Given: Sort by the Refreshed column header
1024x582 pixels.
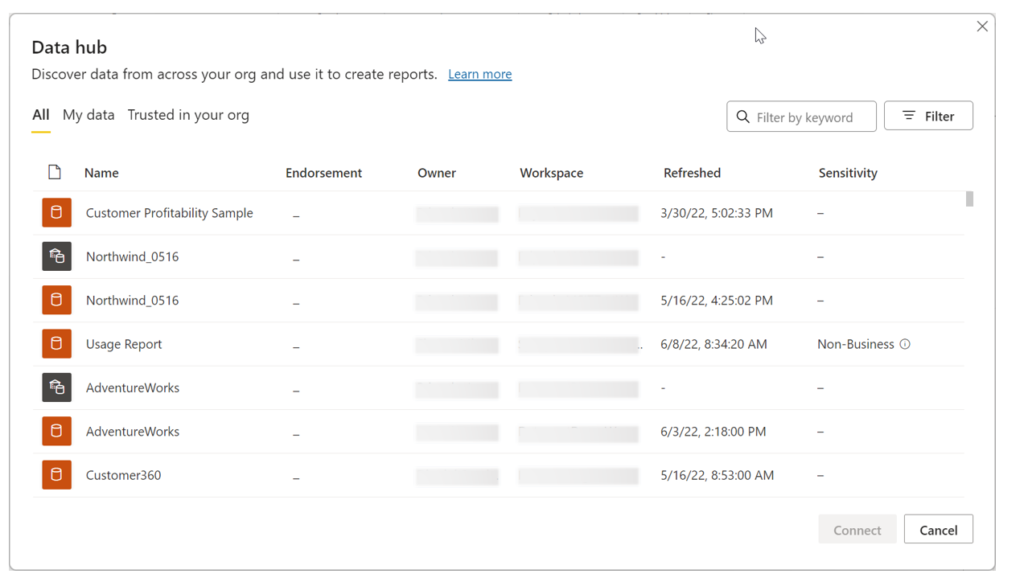Looking at the screenshot, I should pyautogui.click(x=692, y=173).
